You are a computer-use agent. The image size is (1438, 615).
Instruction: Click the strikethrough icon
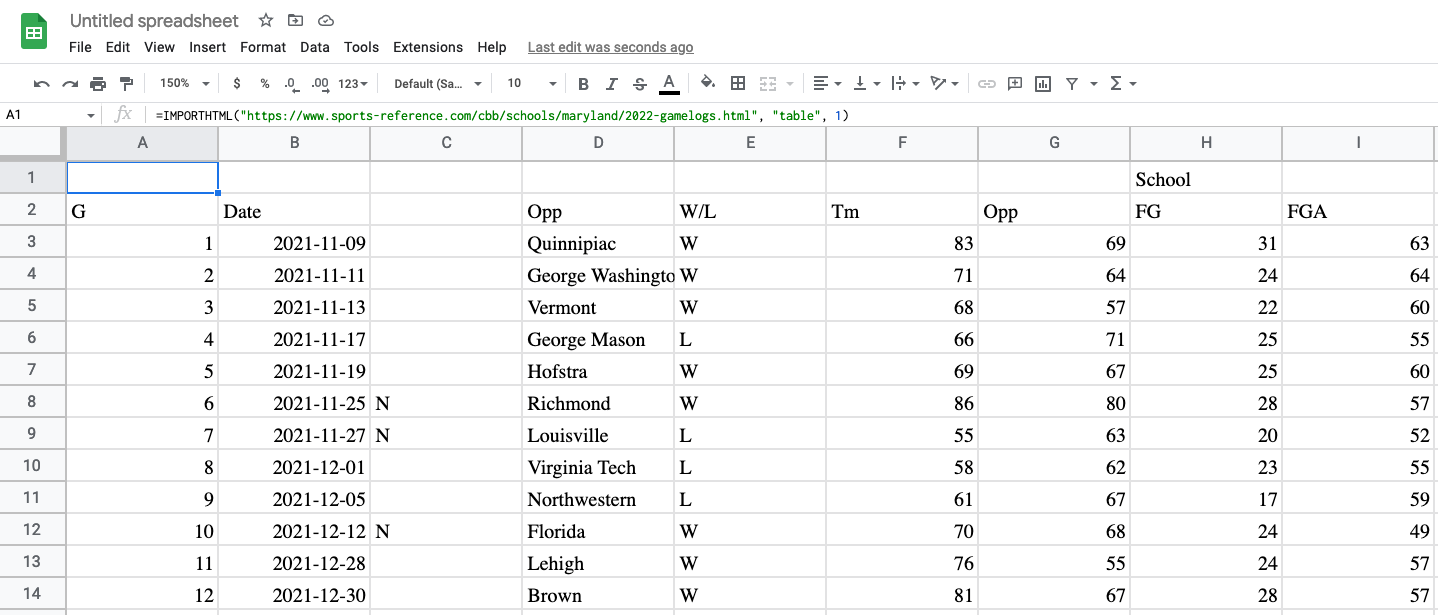pos(639,83)
